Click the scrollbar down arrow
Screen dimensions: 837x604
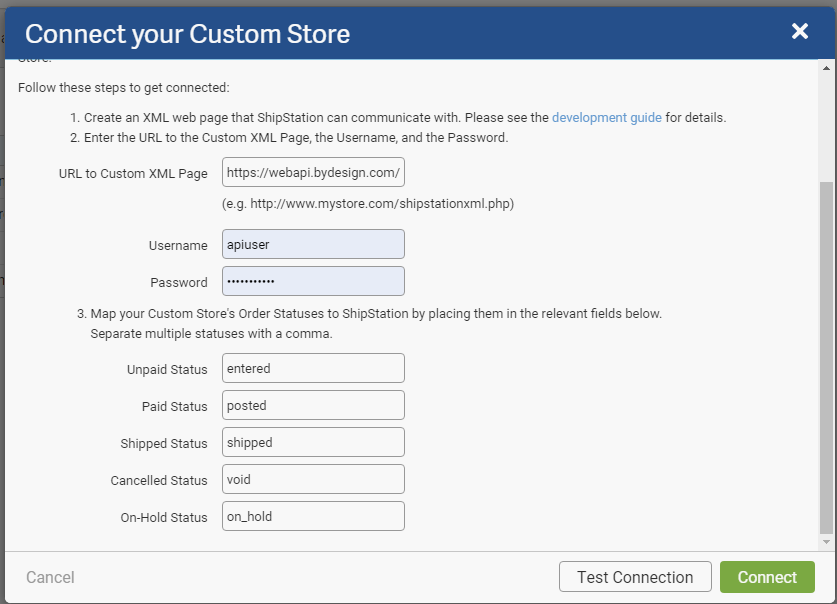(827, 541)
